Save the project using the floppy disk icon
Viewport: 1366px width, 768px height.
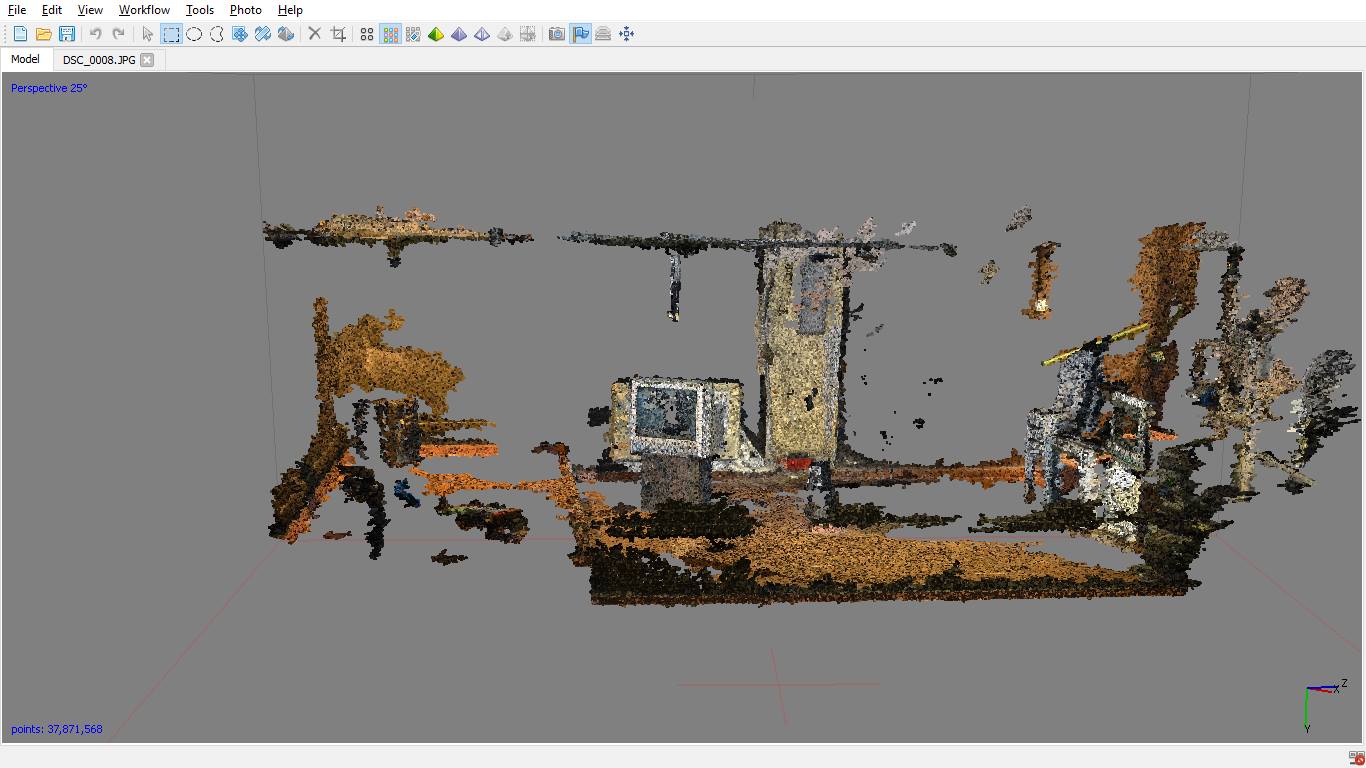click(67, 34)
